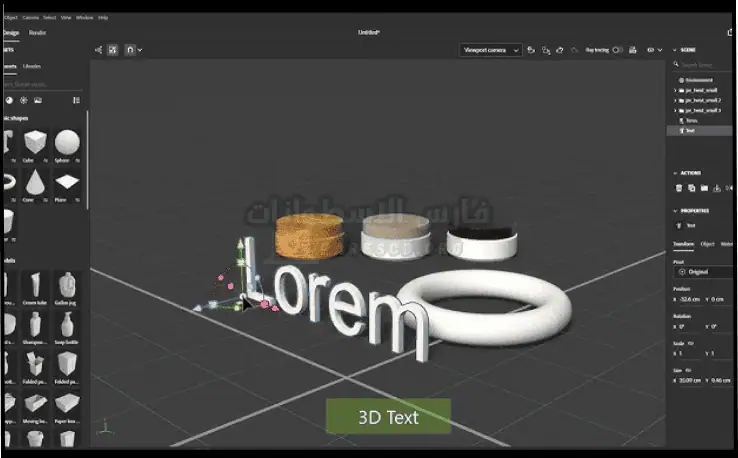Click the group folder icon in Actions

coord(704,187)
